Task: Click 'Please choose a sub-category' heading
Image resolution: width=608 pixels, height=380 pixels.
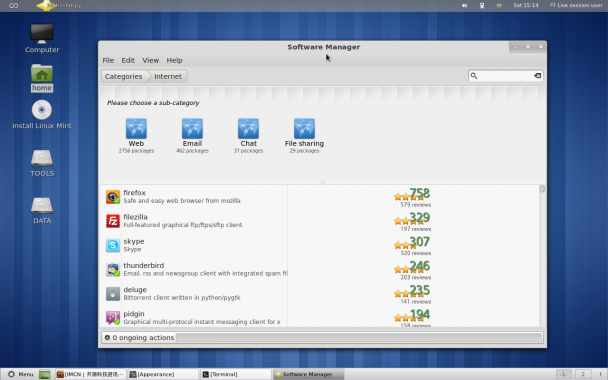Action: click(153, 103)
